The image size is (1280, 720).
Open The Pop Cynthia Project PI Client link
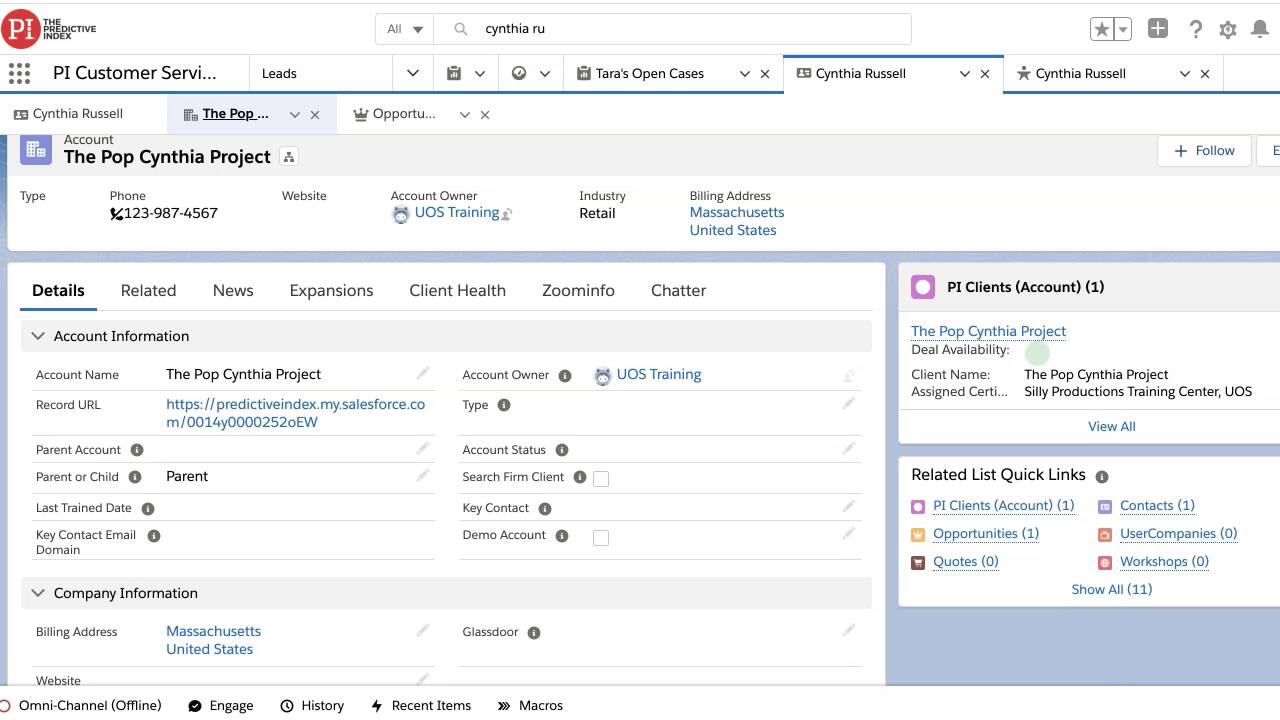click(988, 331)
